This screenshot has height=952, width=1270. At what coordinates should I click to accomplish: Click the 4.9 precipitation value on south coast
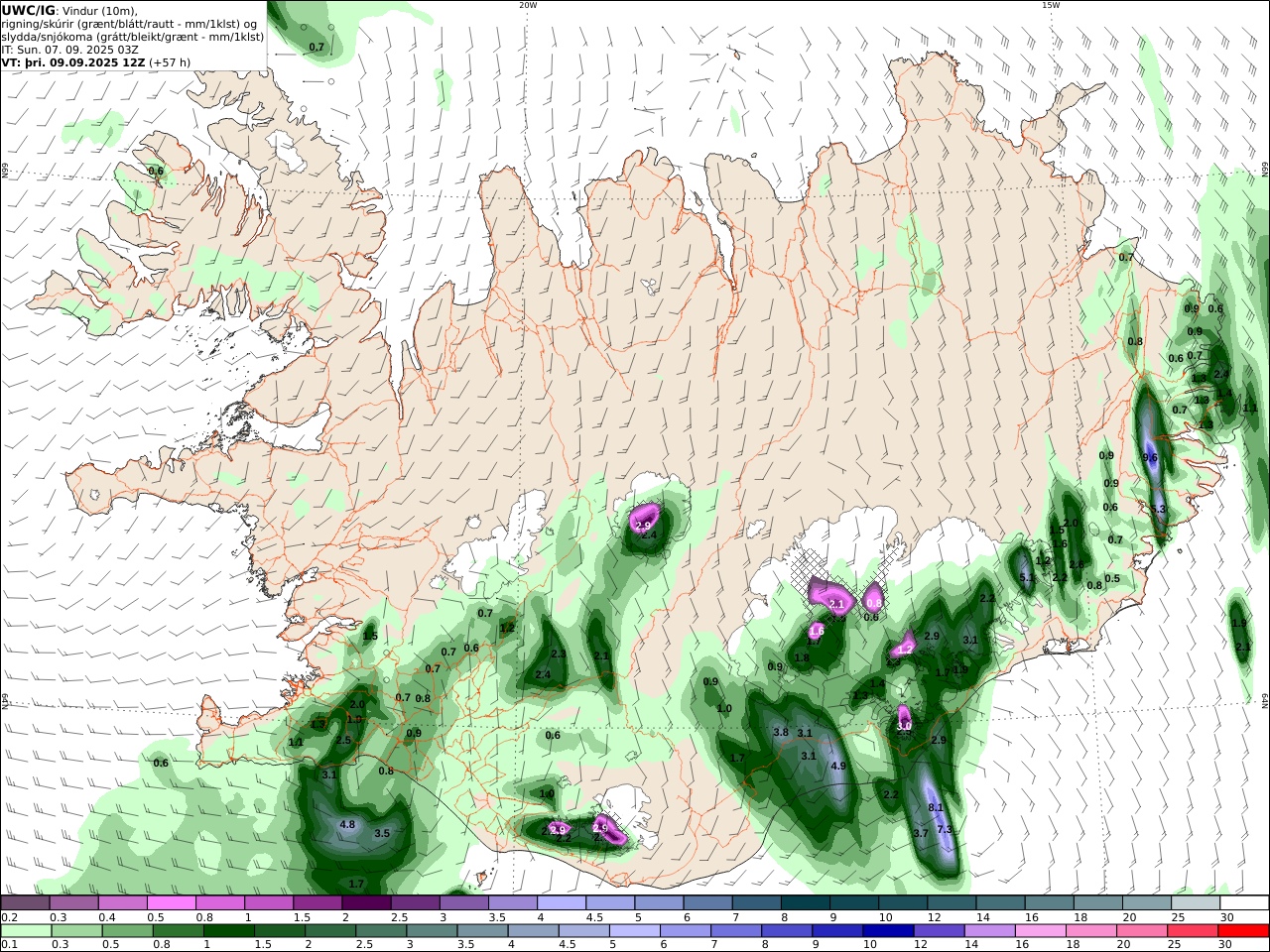pos(838,766)
